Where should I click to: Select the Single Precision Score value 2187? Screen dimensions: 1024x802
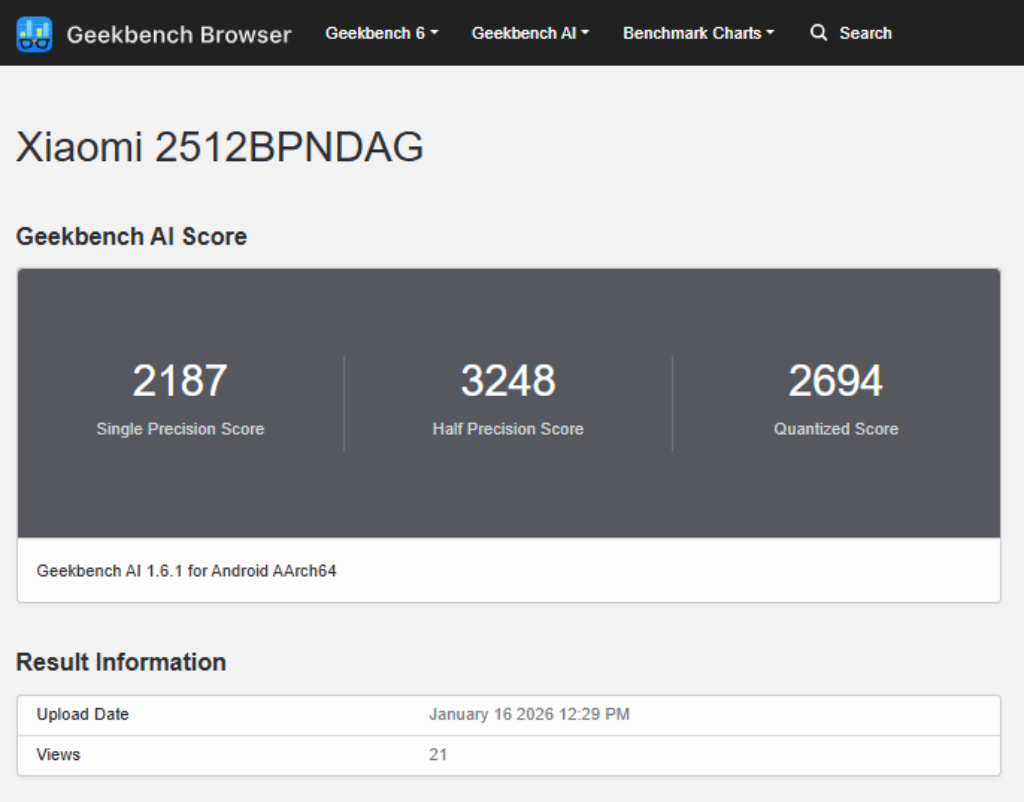(x=181, y=379)
